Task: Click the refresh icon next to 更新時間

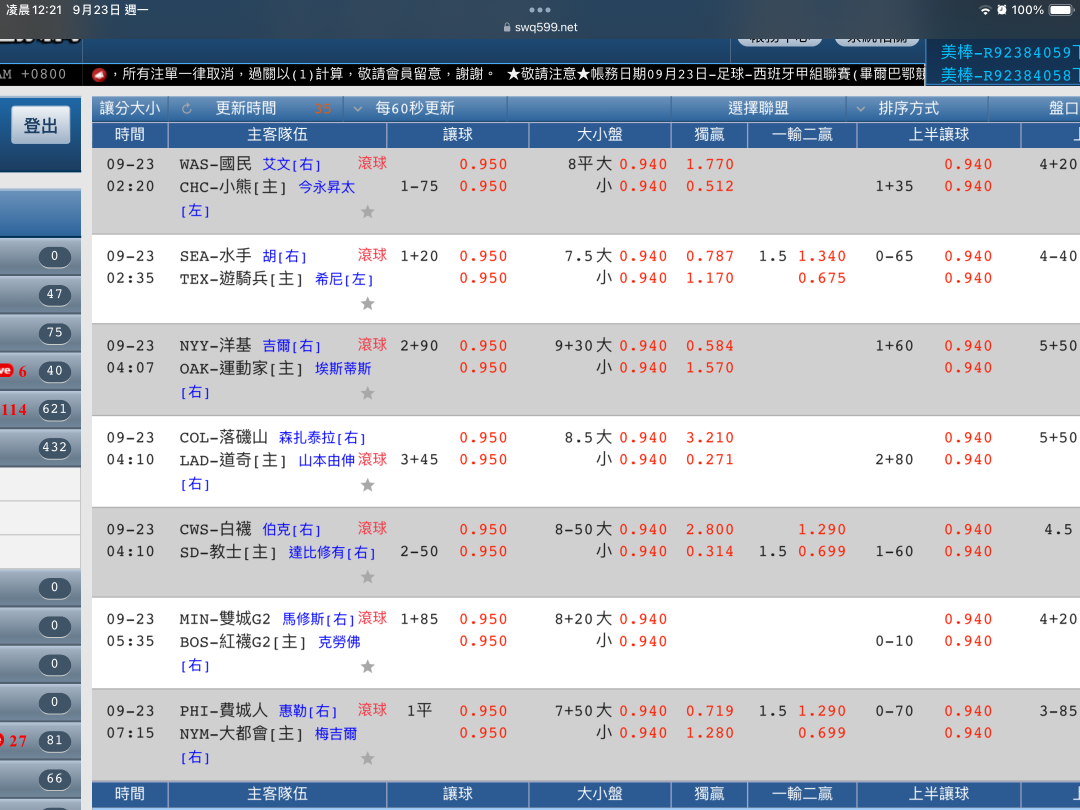Action: click(187, 109)
